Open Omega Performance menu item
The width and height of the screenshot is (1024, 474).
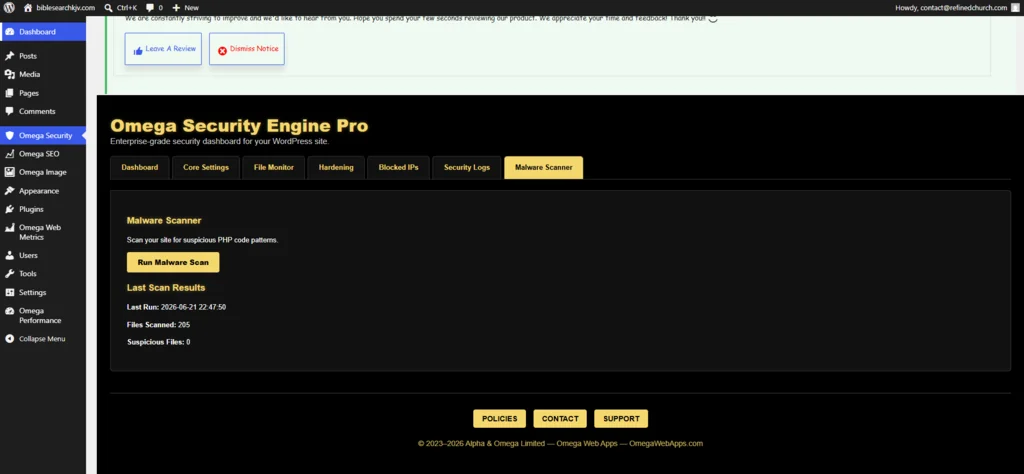tap(42, 315)
